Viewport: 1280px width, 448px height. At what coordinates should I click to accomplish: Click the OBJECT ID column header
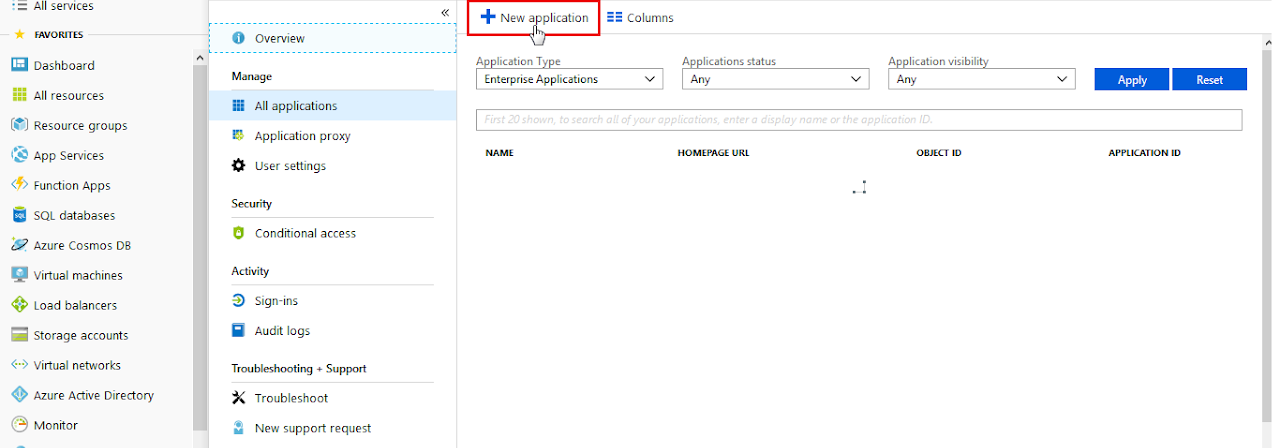[x=939, y=153]
